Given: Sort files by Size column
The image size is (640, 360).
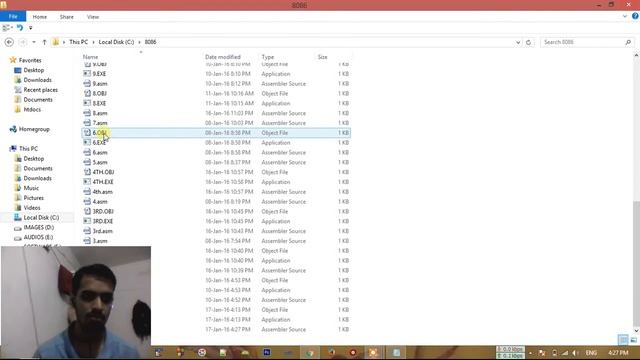Looking at the screenshot, I should [322, 57].
